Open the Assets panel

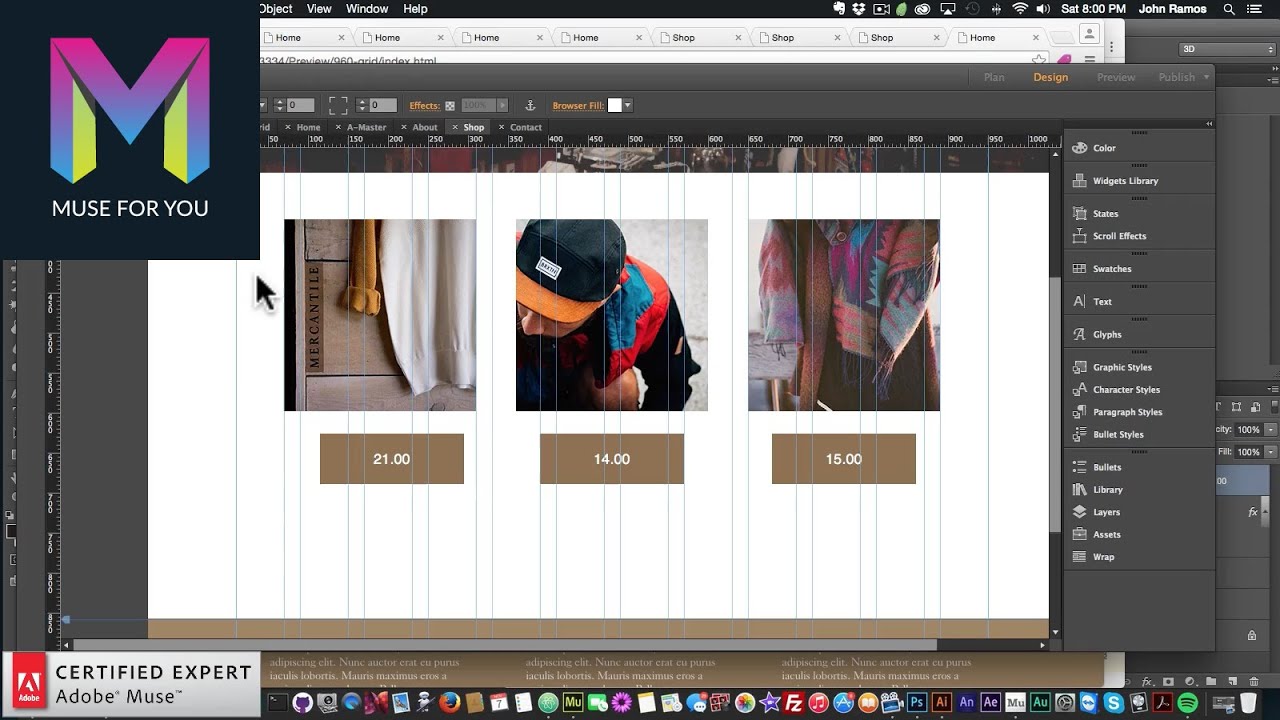1105,534
